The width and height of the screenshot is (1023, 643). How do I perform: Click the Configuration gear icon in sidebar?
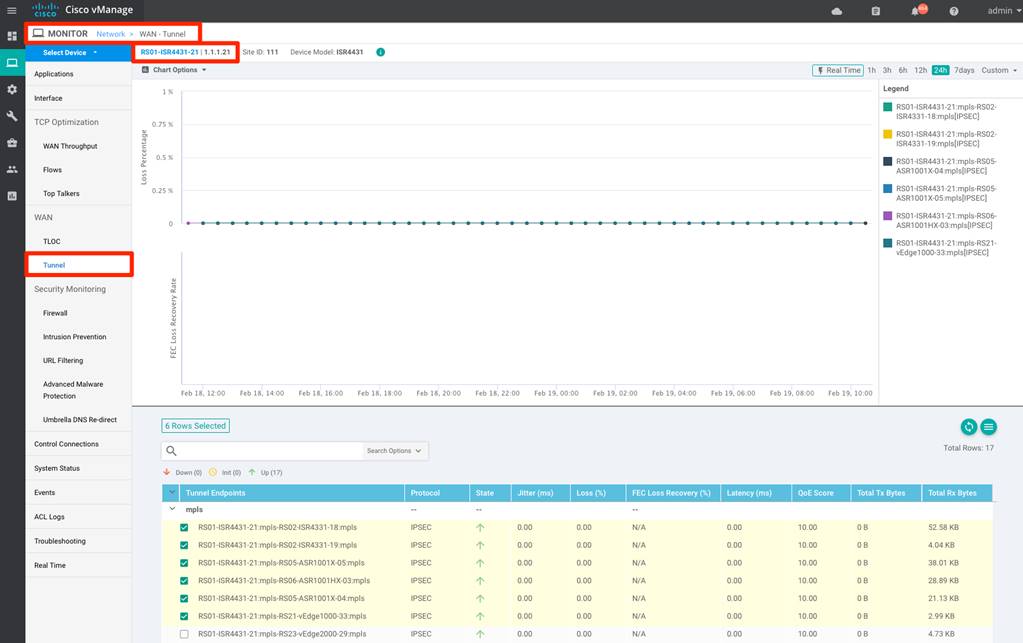click(12, 89)
